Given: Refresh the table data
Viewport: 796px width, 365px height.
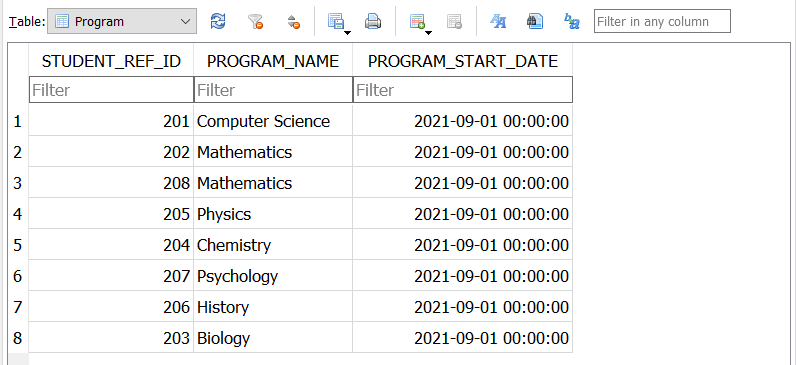Looking at the screenshot, I should point(218,21).
